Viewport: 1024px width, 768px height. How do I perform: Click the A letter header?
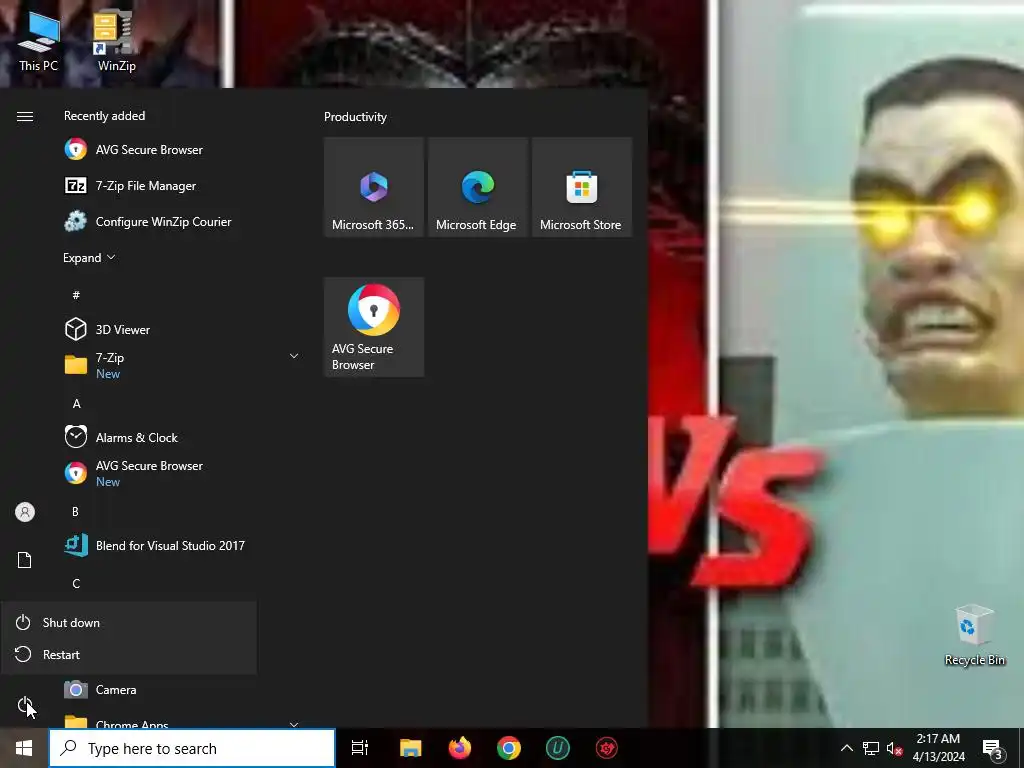tap(76, 404)
